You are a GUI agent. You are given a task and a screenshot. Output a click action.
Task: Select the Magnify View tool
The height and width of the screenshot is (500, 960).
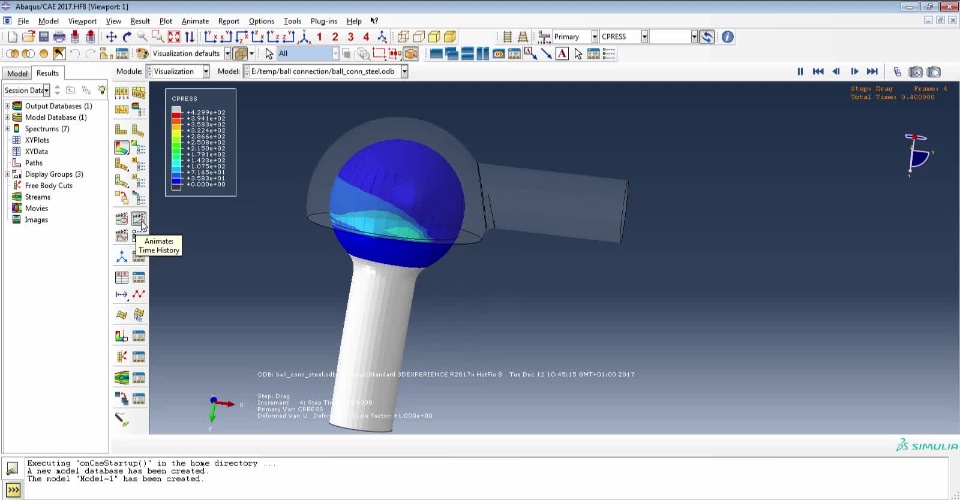click(x=142, y=37)
